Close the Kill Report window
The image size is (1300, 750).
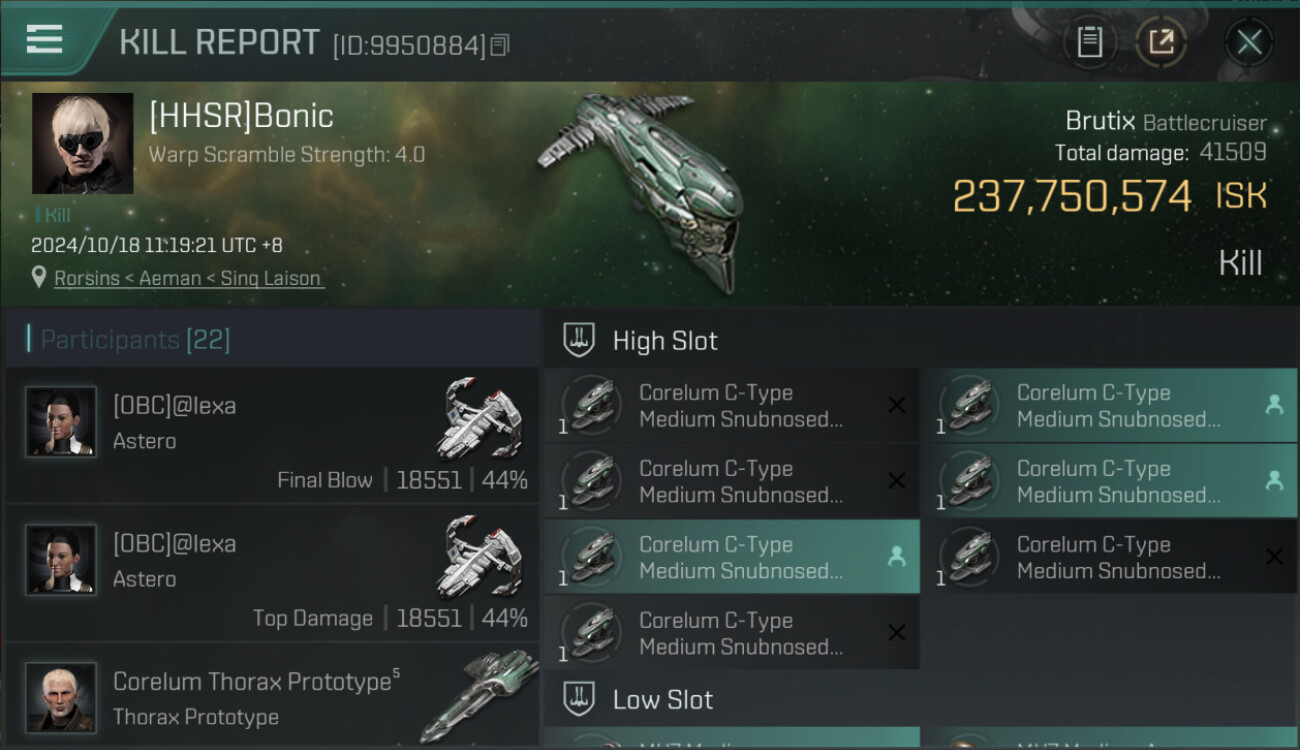coord(1249,42)
